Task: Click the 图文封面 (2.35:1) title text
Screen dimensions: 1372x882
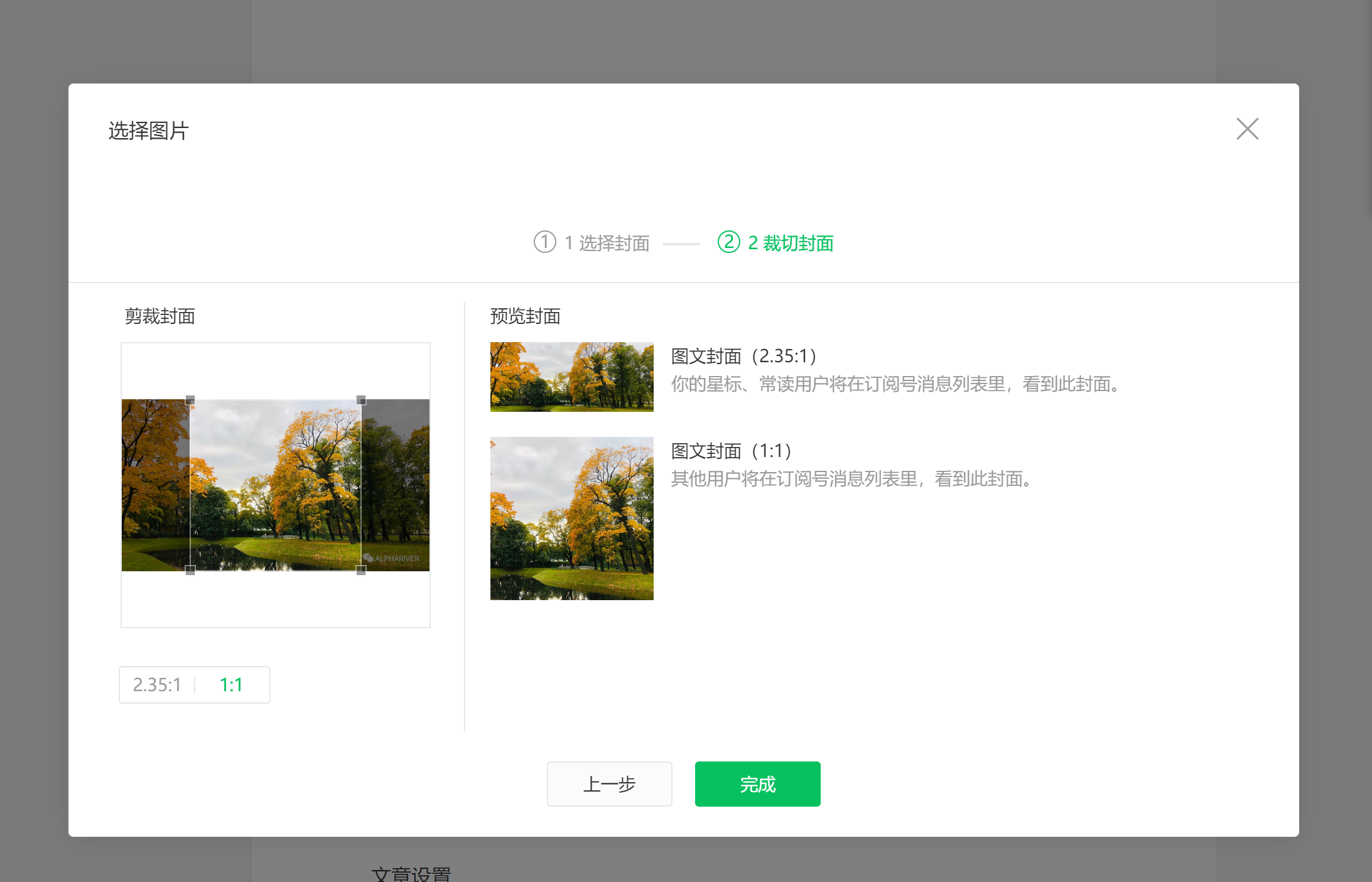Action: (743, 356)
